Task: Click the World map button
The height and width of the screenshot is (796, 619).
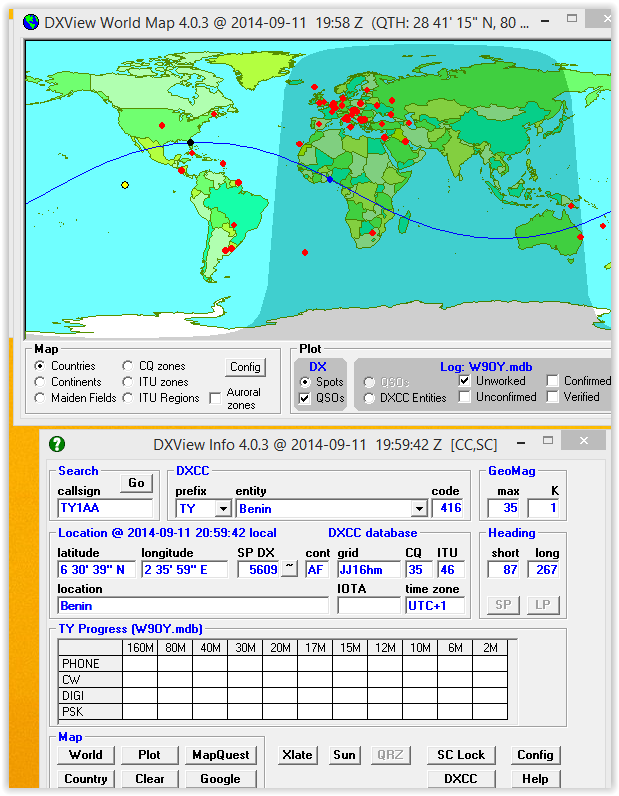Action: click(x=86, y=755)
